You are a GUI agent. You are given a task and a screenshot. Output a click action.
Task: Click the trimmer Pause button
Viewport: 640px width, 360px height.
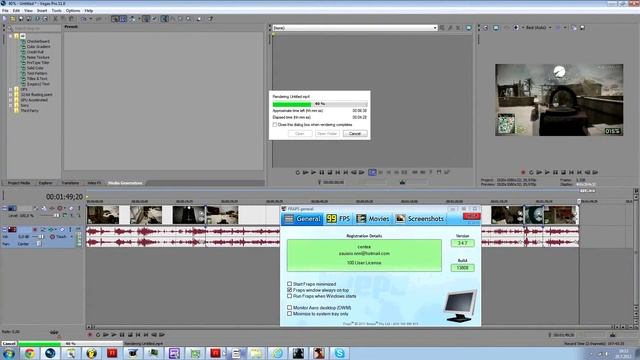tap(322, 172)
